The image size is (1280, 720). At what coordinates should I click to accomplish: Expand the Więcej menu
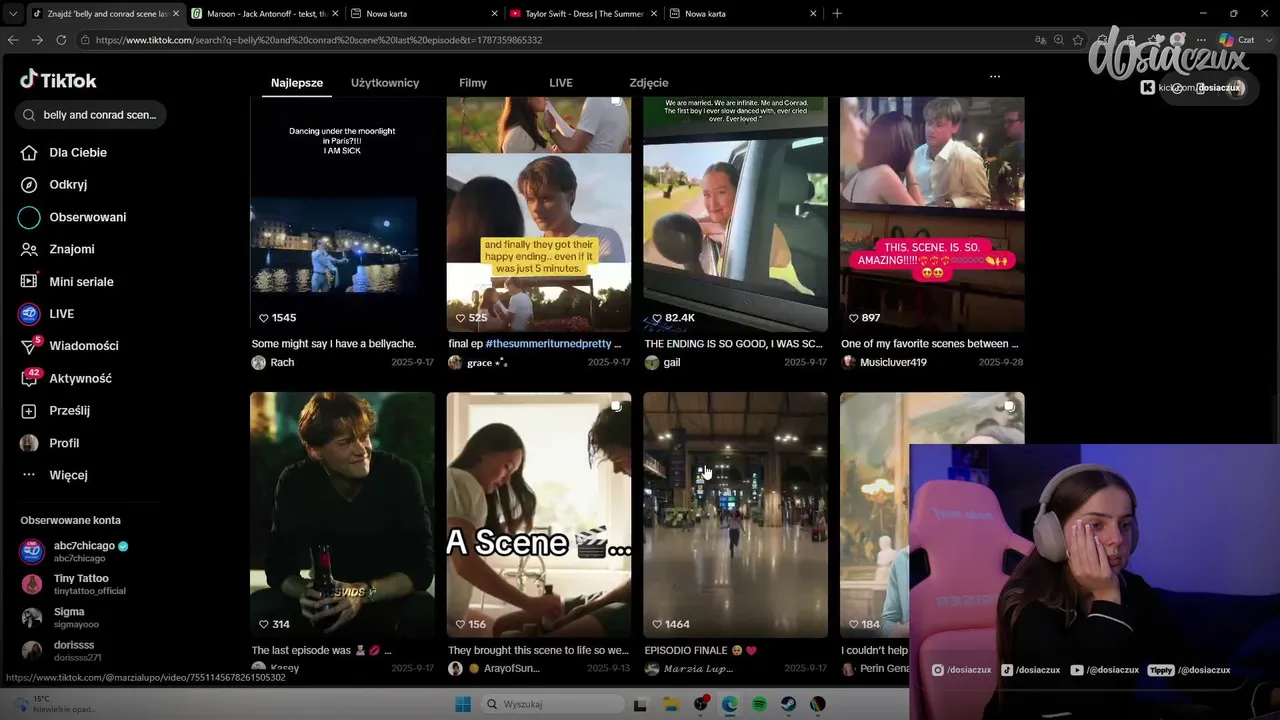tap(68, 475)
